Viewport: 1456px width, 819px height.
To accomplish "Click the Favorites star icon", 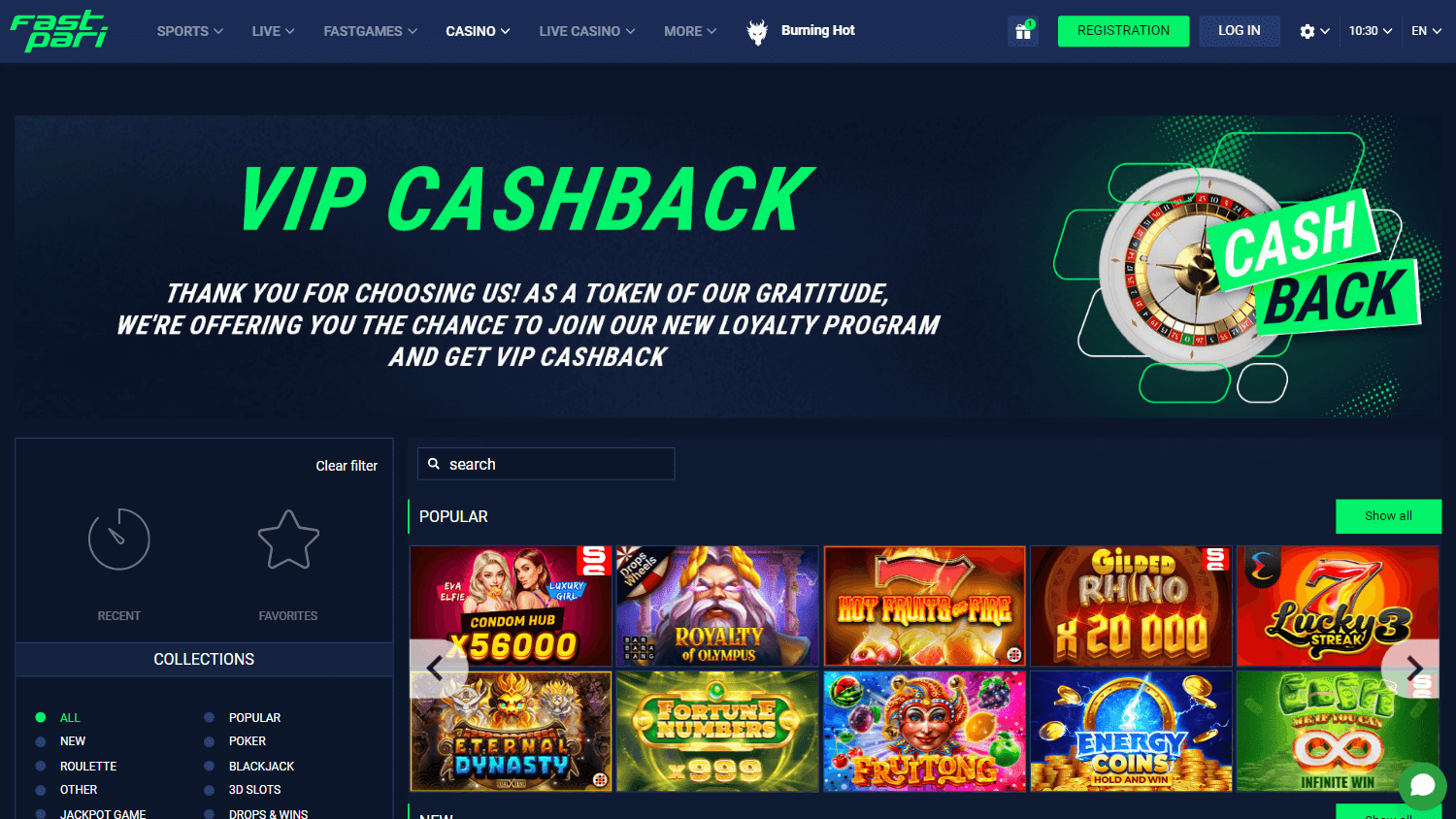I will pos(288,540).
